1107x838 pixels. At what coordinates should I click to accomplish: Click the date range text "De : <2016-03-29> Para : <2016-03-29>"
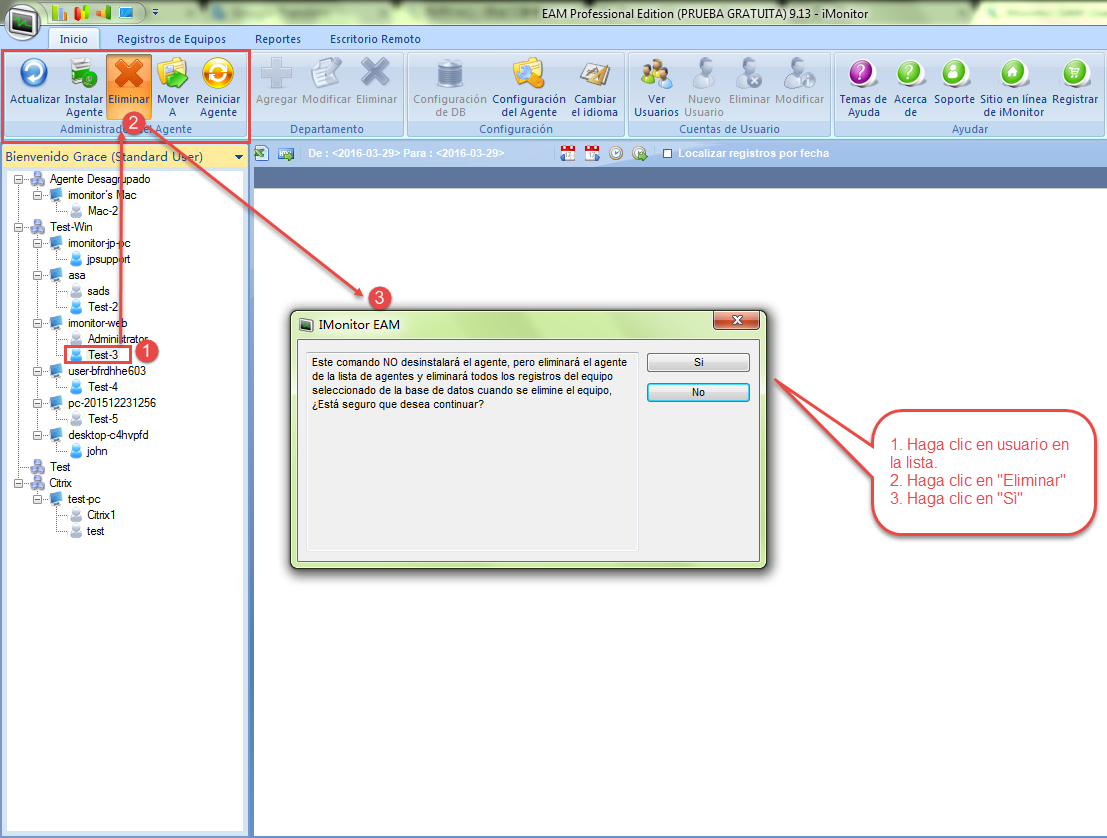[x=406, y=153]
